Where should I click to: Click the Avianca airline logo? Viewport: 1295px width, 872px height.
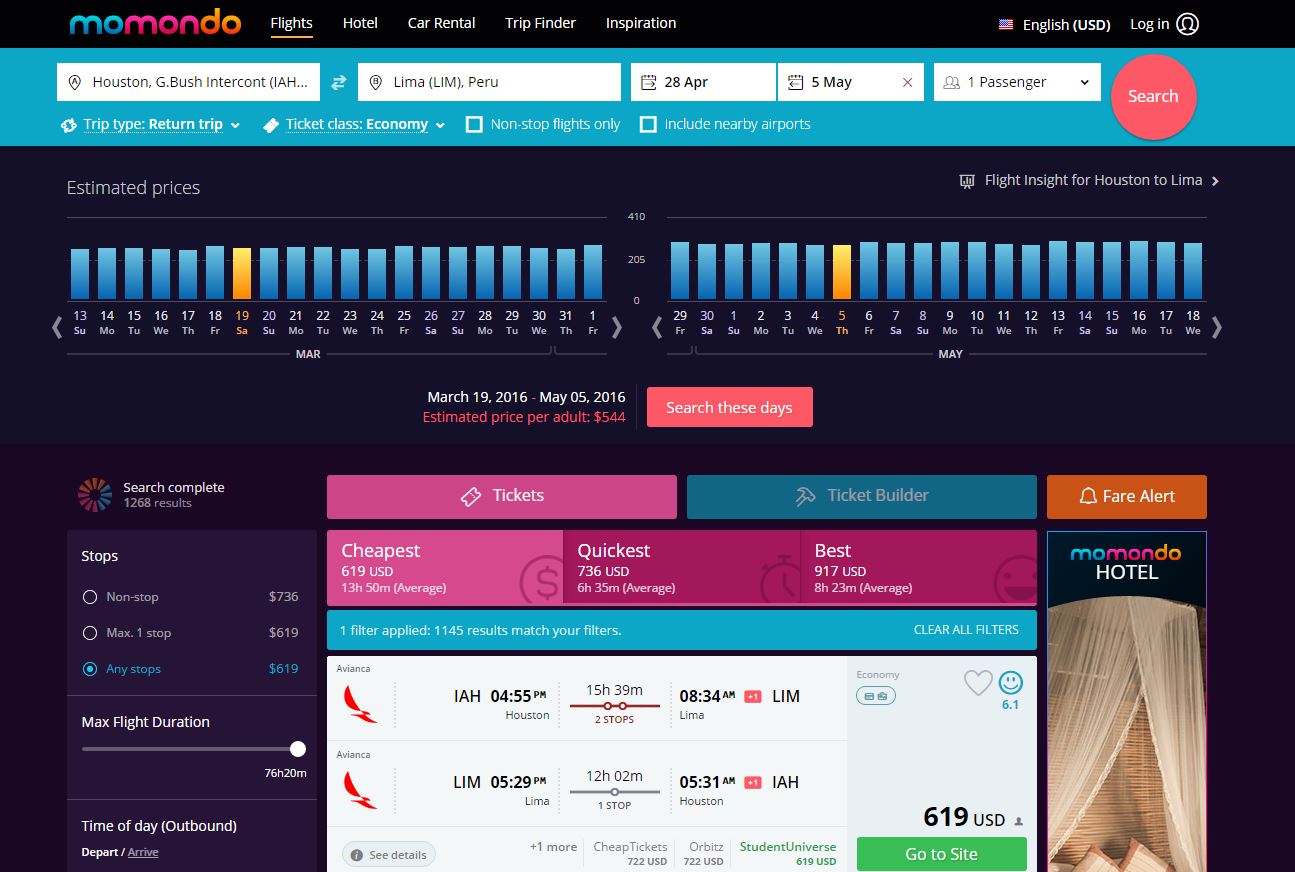[x=357, y=702]
